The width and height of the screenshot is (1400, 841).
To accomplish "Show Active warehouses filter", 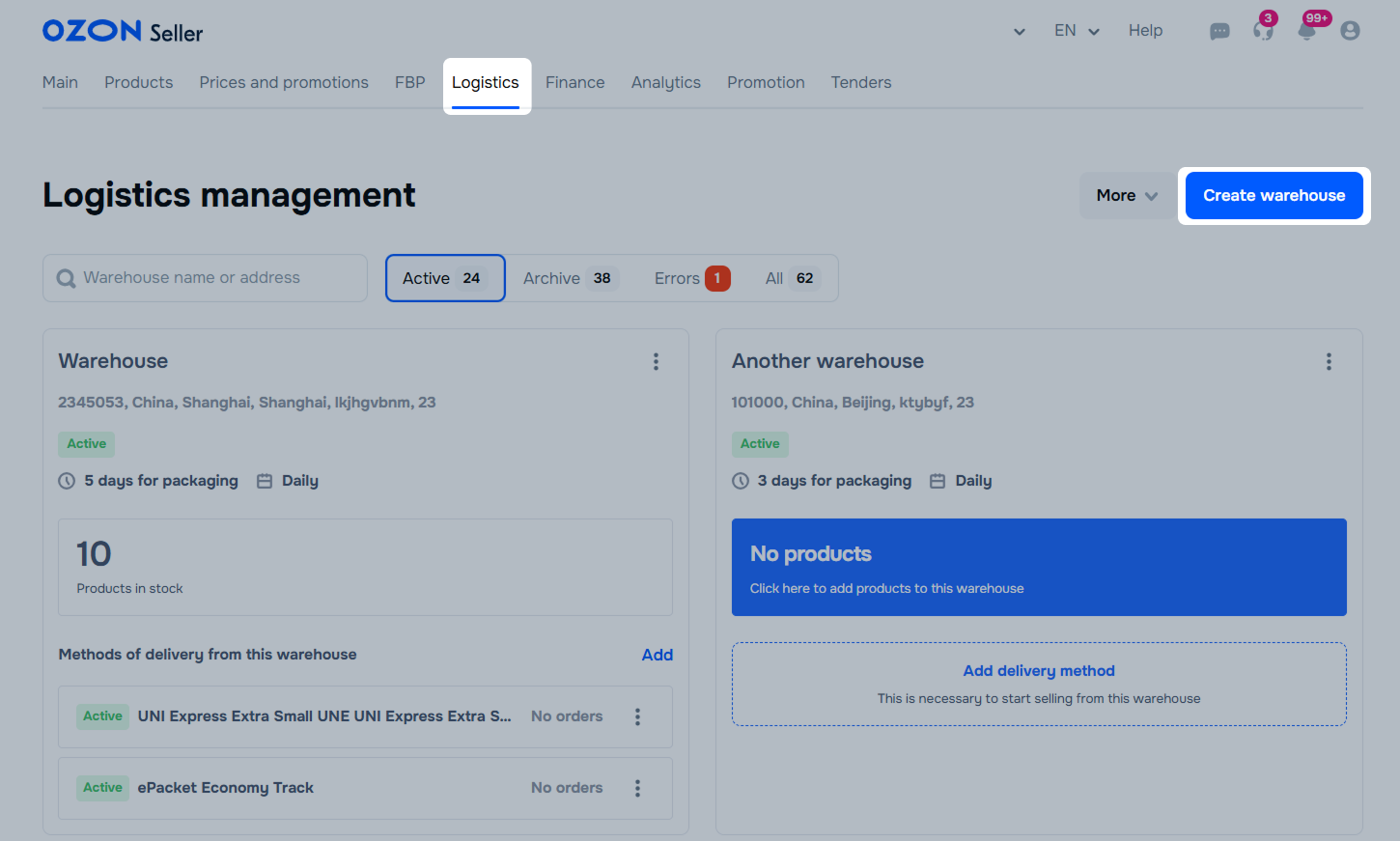I will click(x=445, y=278).
